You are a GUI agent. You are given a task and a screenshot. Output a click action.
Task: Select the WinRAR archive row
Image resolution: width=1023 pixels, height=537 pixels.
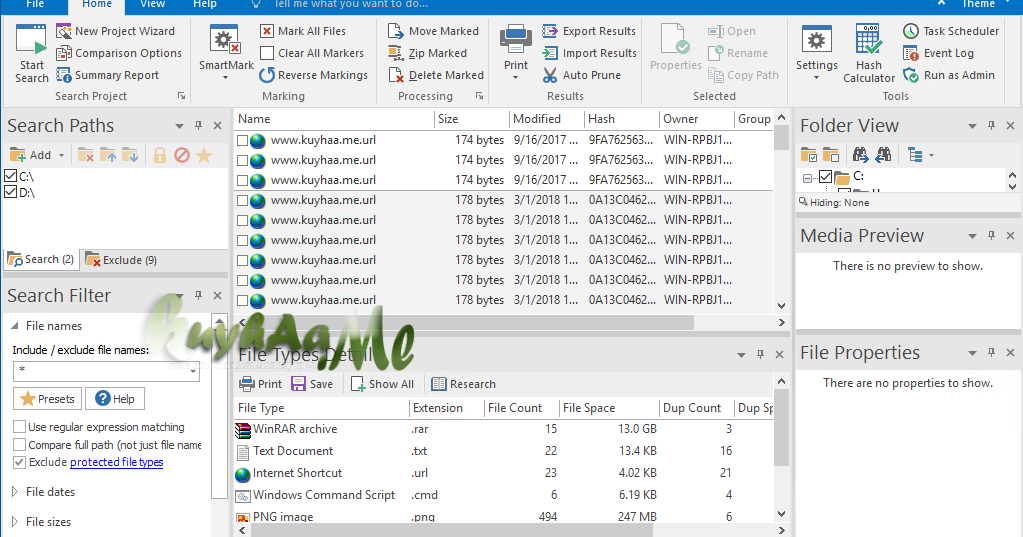click(504, 429)
